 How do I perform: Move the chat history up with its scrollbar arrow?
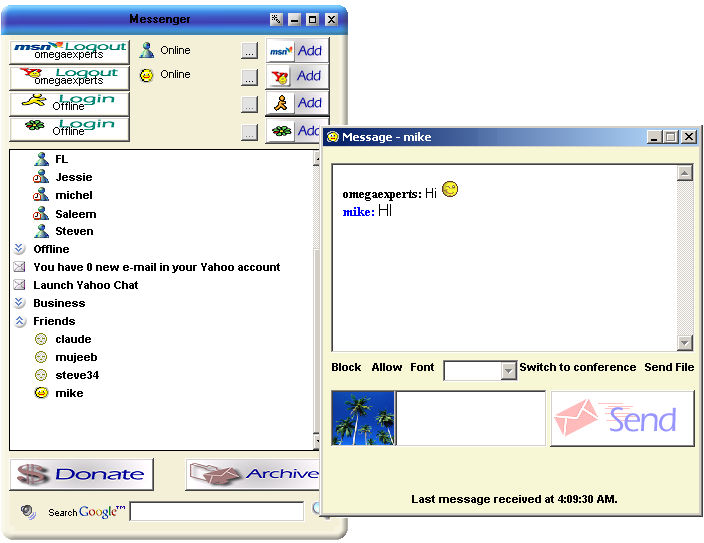(x=684, y=173)
